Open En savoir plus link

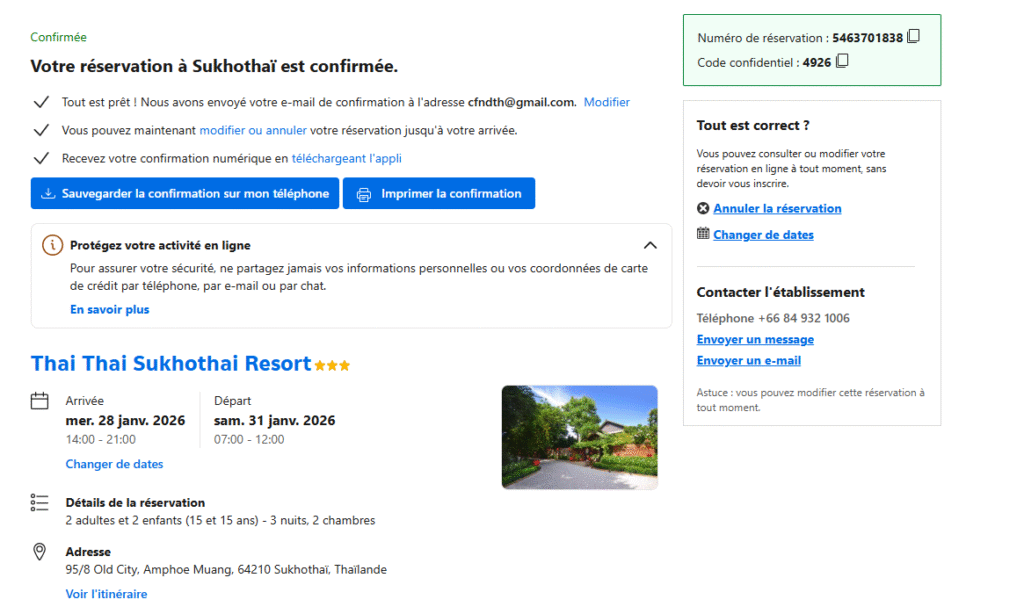tap(110, 310)
